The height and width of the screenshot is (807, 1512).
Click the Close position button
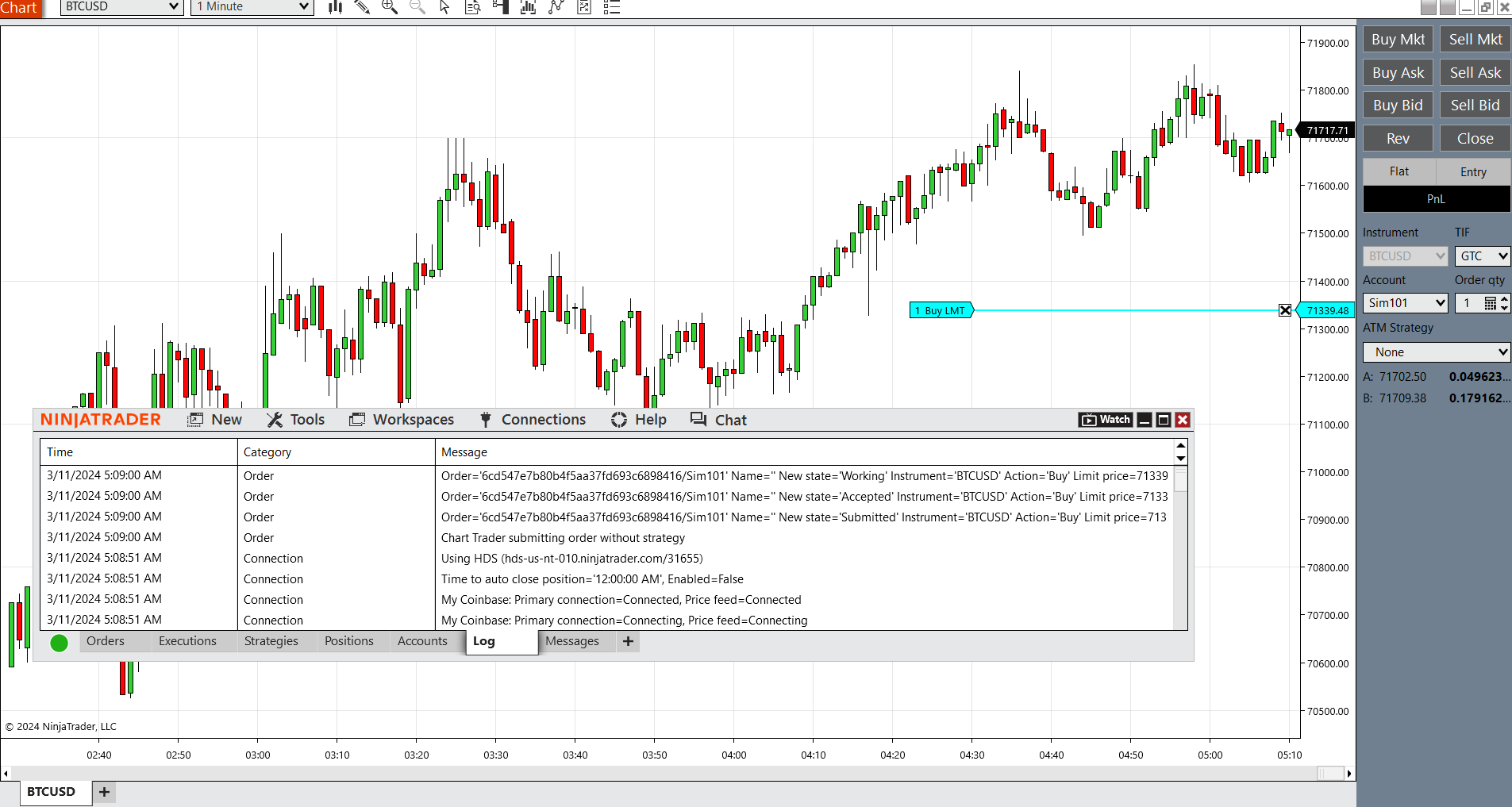(1475, 139)
